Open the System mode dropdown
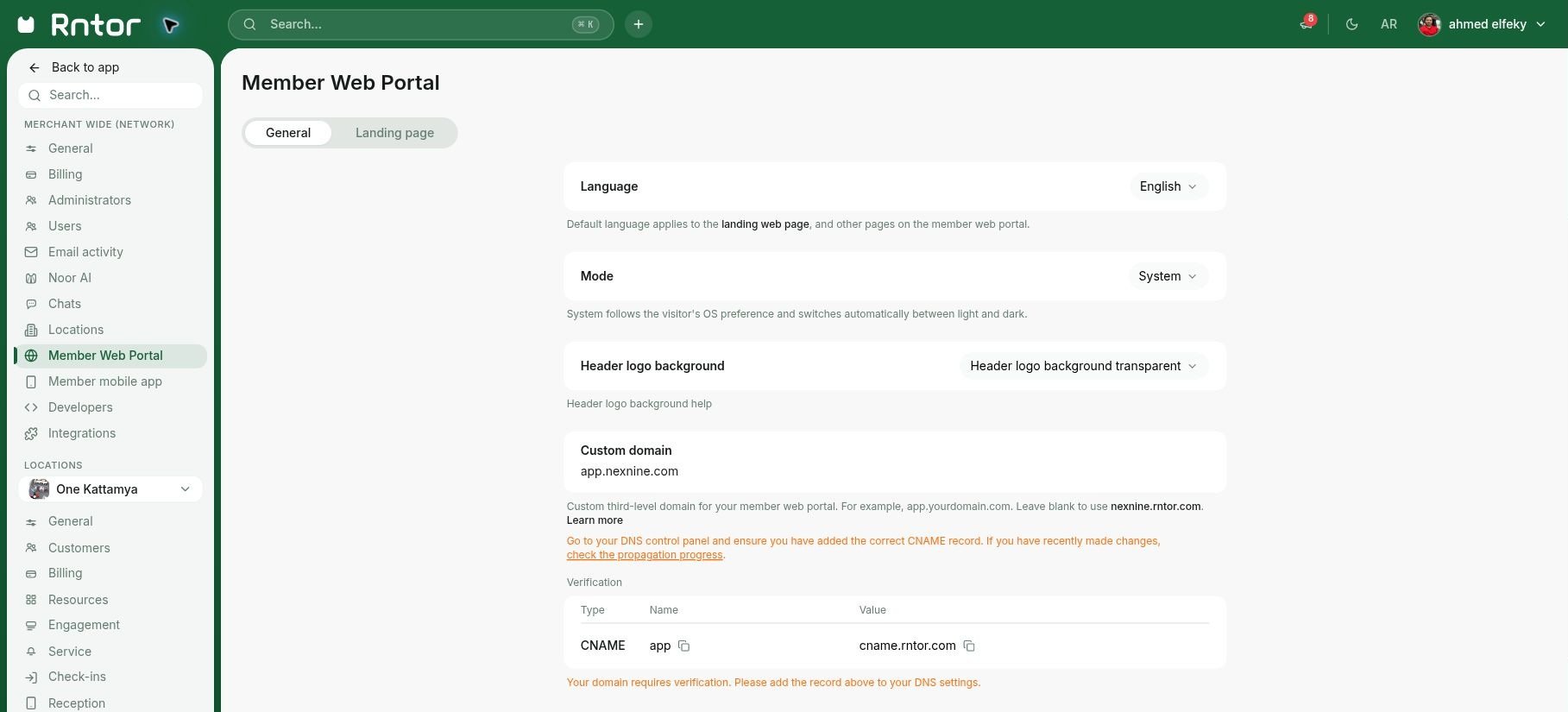Image resolution: width=1568 pixels, height=712 pixels. (1168, 276)
